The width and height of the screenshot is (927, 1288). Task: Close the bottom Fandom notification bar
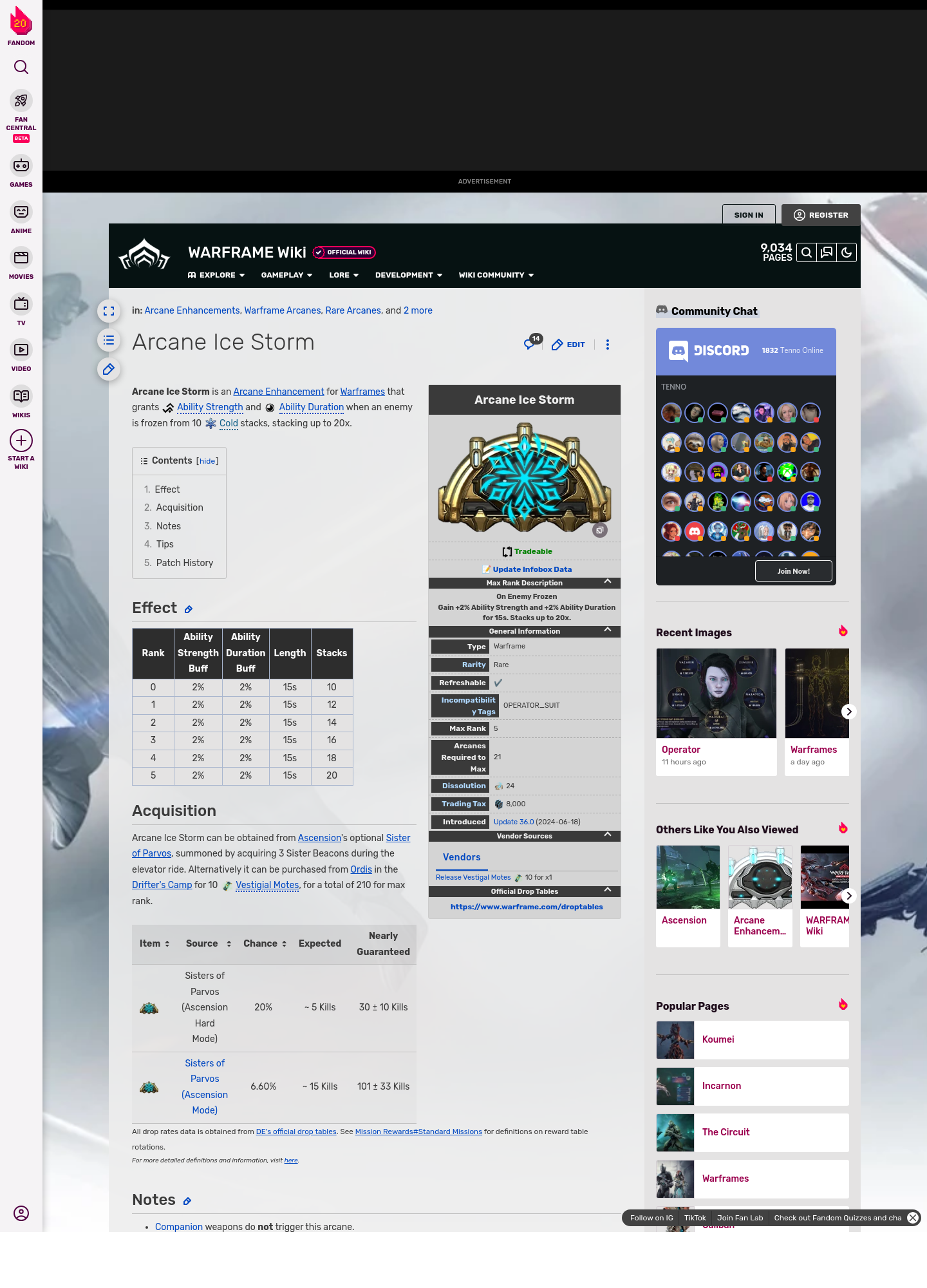tap(913, 1218)
